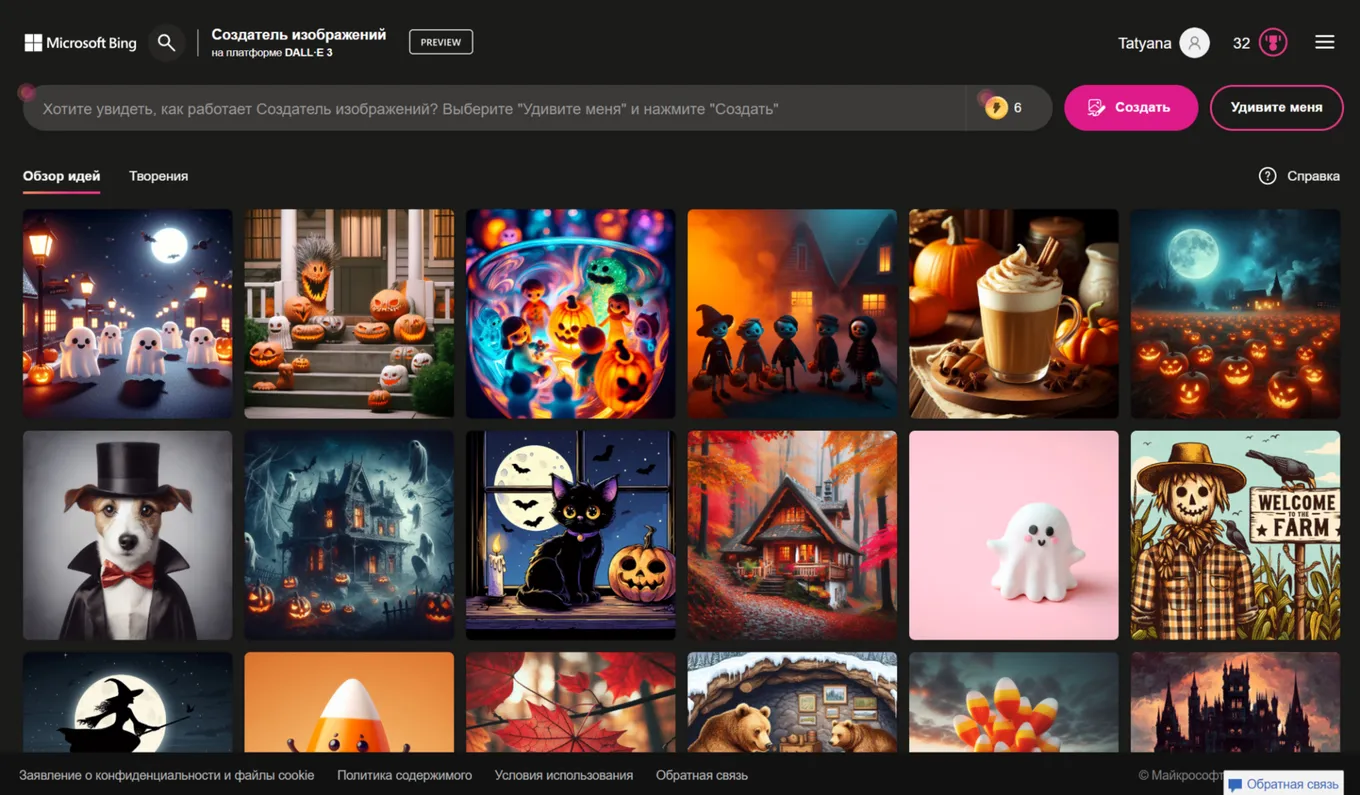Click the Создатель изображений title

pos(298,34)
